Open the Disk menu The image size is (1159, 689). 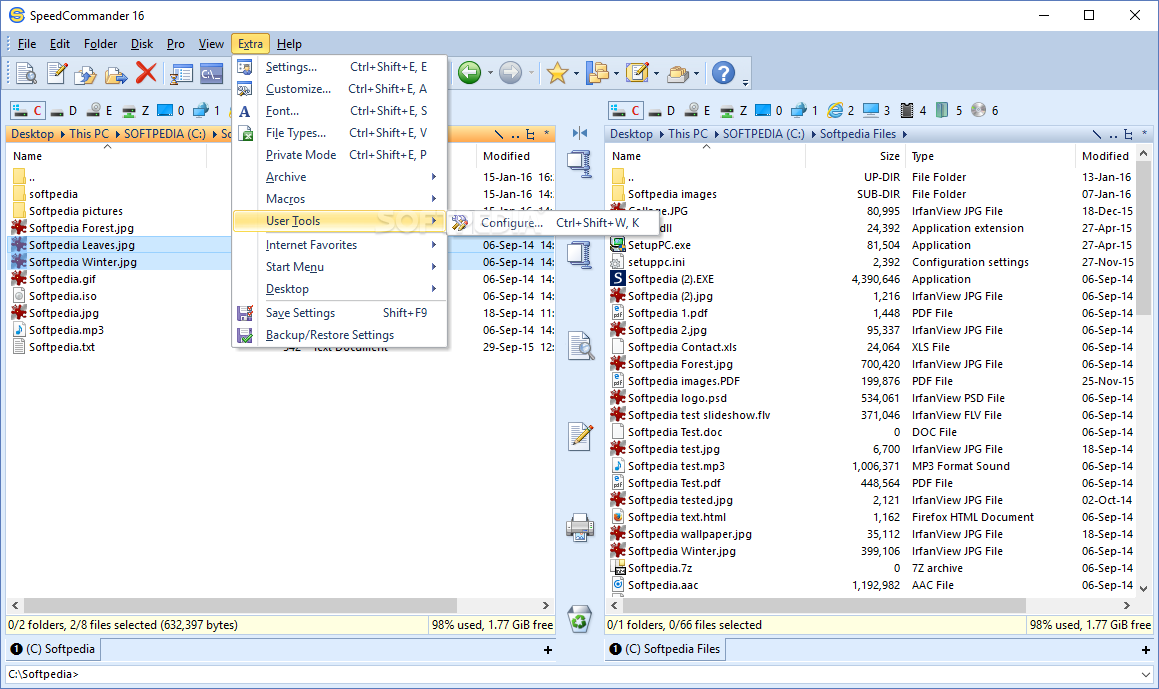coord(142,44)
